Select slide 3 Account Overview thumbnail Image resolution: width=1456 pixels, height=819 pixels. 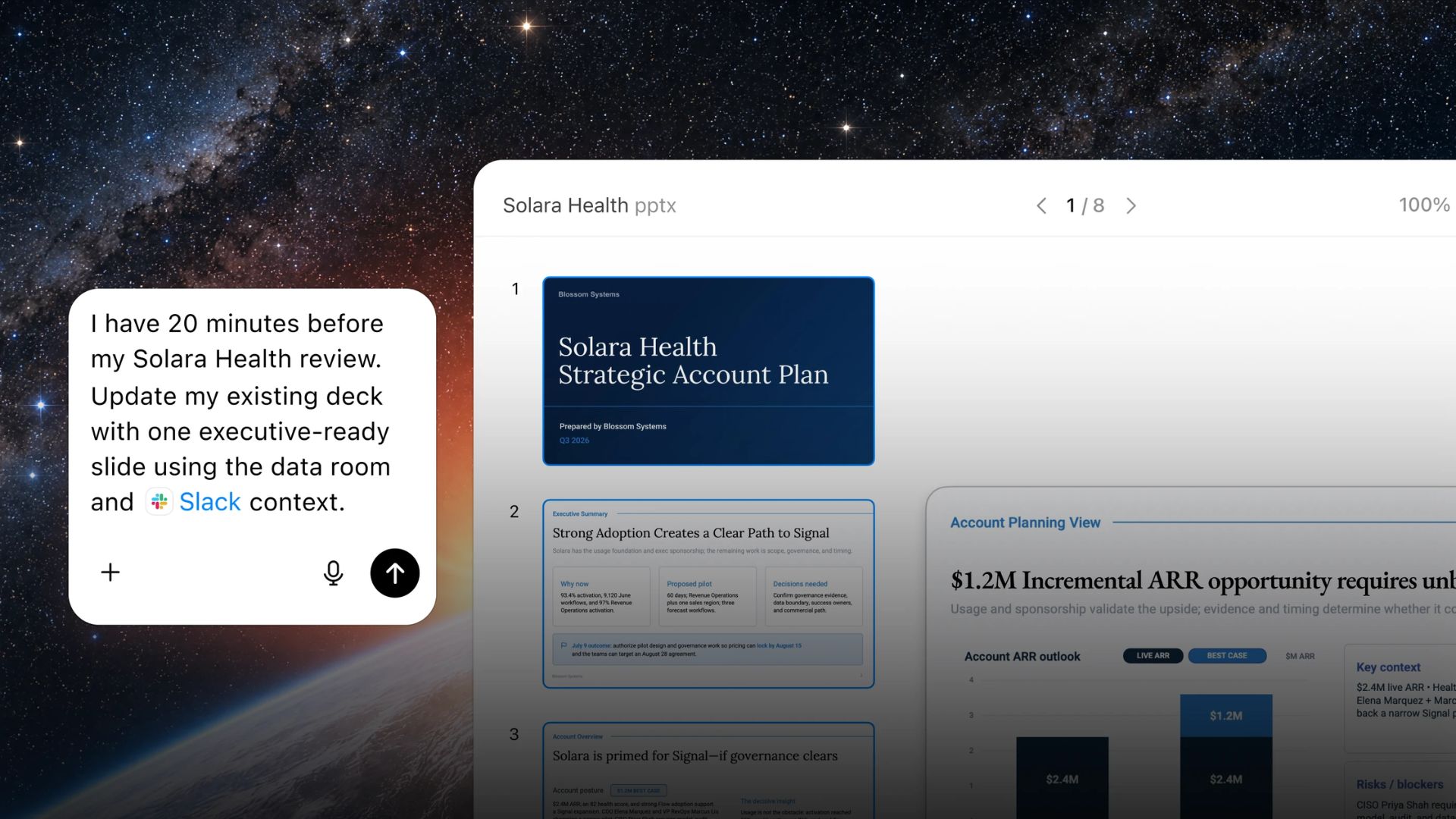coord(708,770)
